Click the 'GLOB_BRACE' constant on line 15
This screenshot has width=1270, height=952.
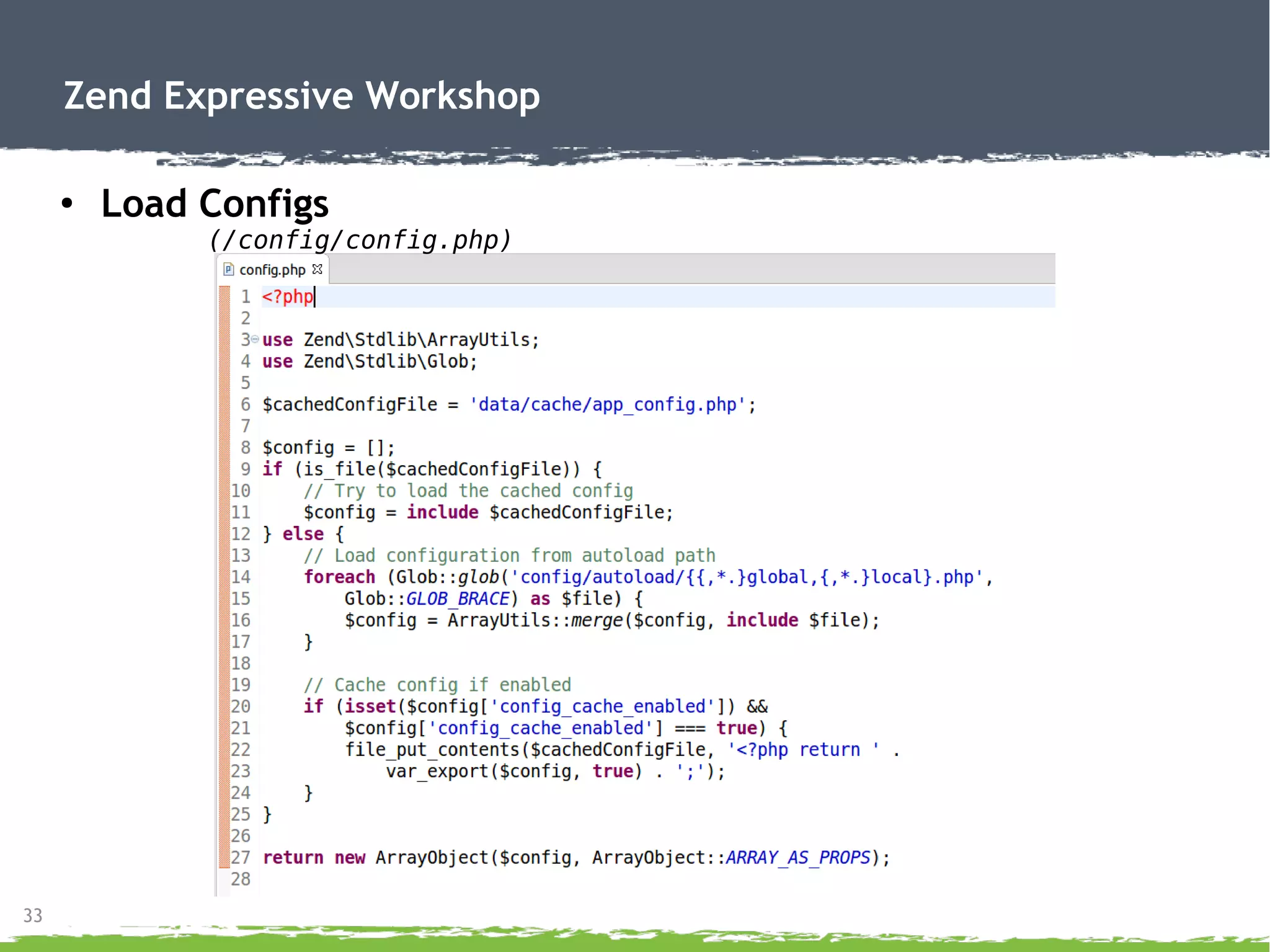pyautogui.click(x=458, y=599)
